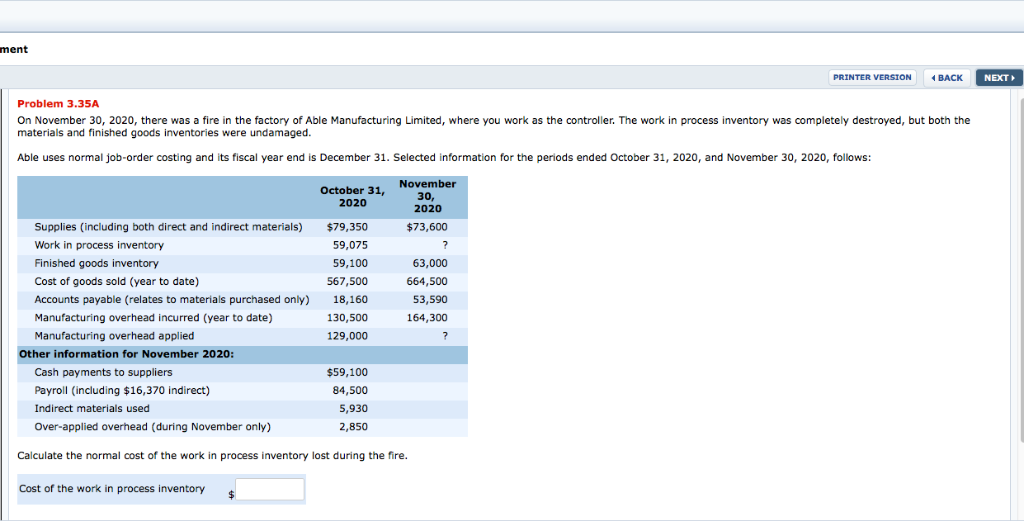
Task: Select 'Indirect materials used' row label
Action: coord(92,409)
